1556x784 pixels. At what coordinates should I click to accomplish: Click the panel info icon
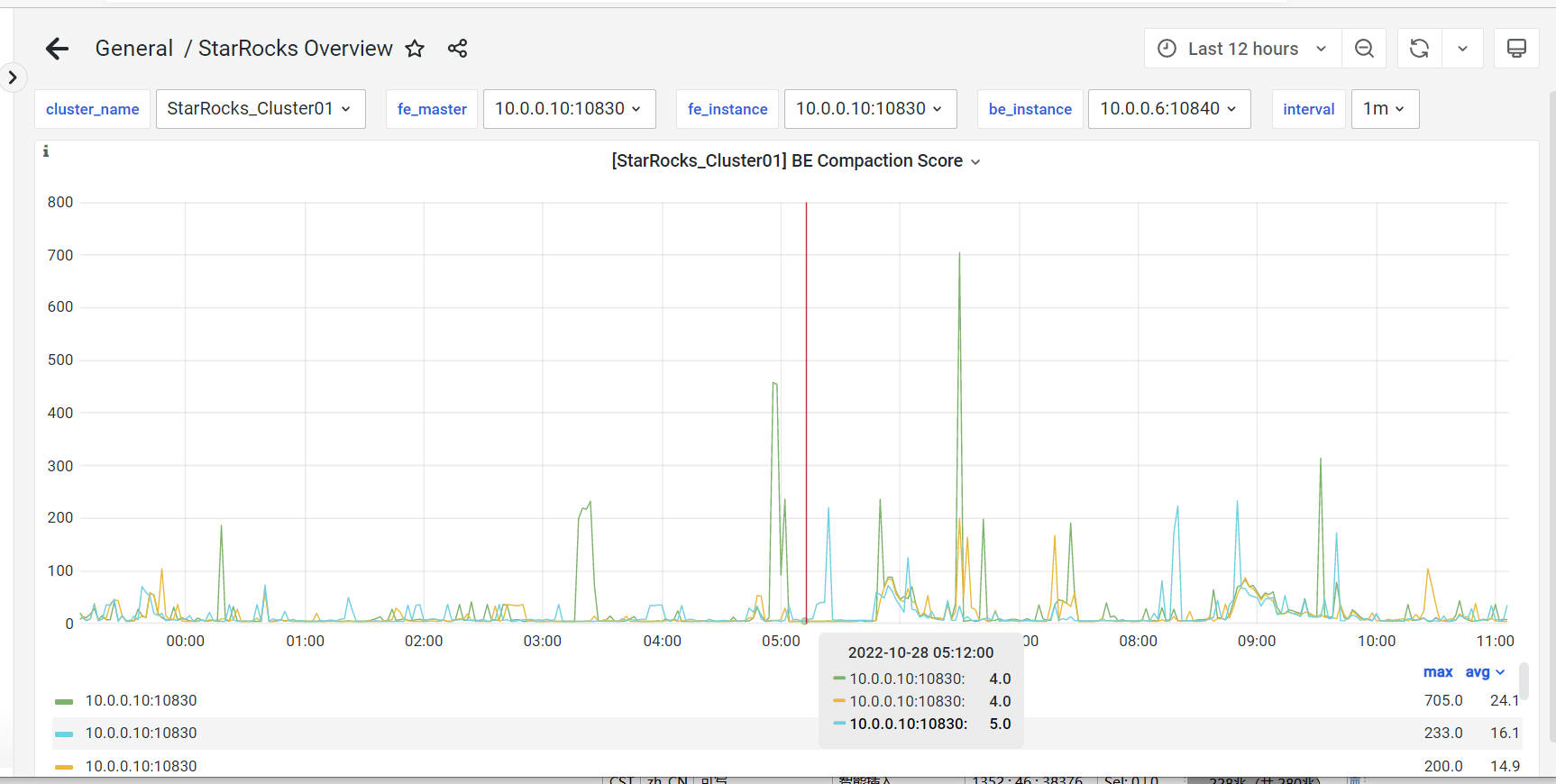[x=46, y=151]
